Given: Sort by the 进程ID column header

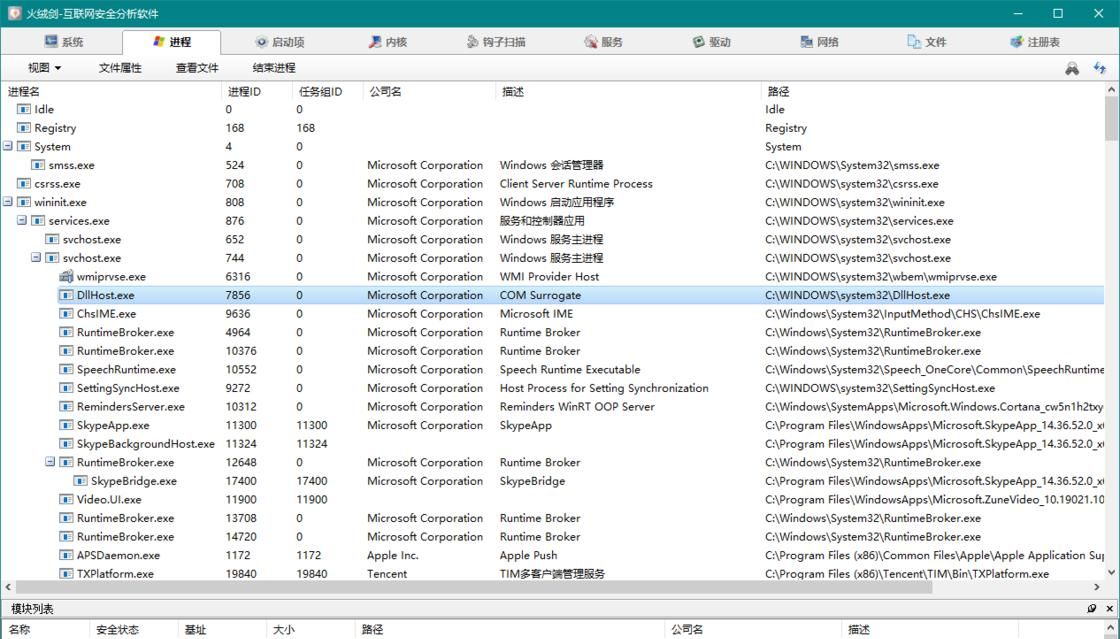Looking at the screenshot, I should point(256,91).
